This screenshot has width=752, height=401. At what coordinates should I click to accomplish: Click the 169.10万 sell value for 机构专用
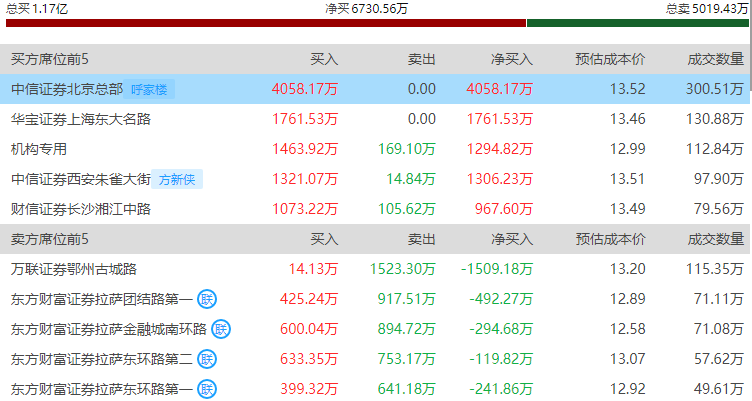click(407, 149)
